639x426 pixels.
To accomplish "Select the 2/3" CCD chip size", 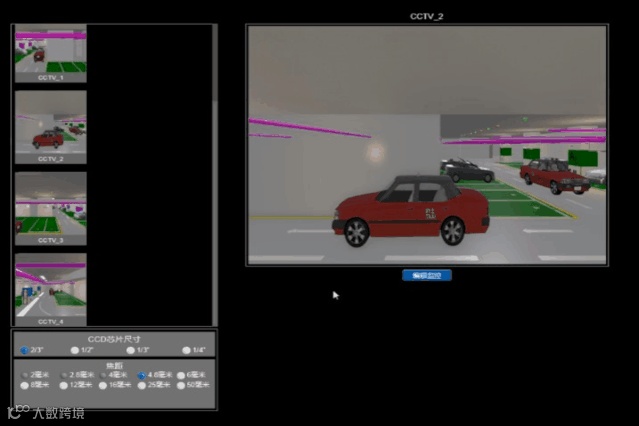I will coord(24,350).
